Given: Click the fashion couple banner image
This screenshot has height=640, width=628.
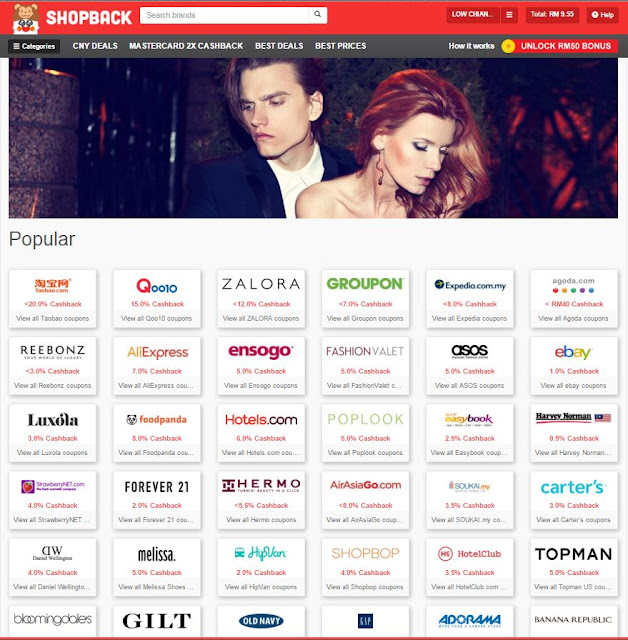Looking at the screenshot, I should click(313, 138).
